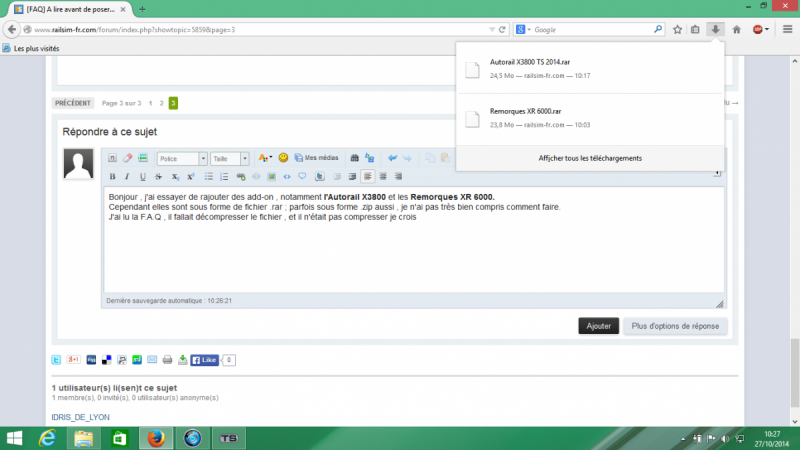Image resolution: width=800 pixels, height=450 pixels.
Task: Share the topic on Twitter
Action: click(57, 359)
